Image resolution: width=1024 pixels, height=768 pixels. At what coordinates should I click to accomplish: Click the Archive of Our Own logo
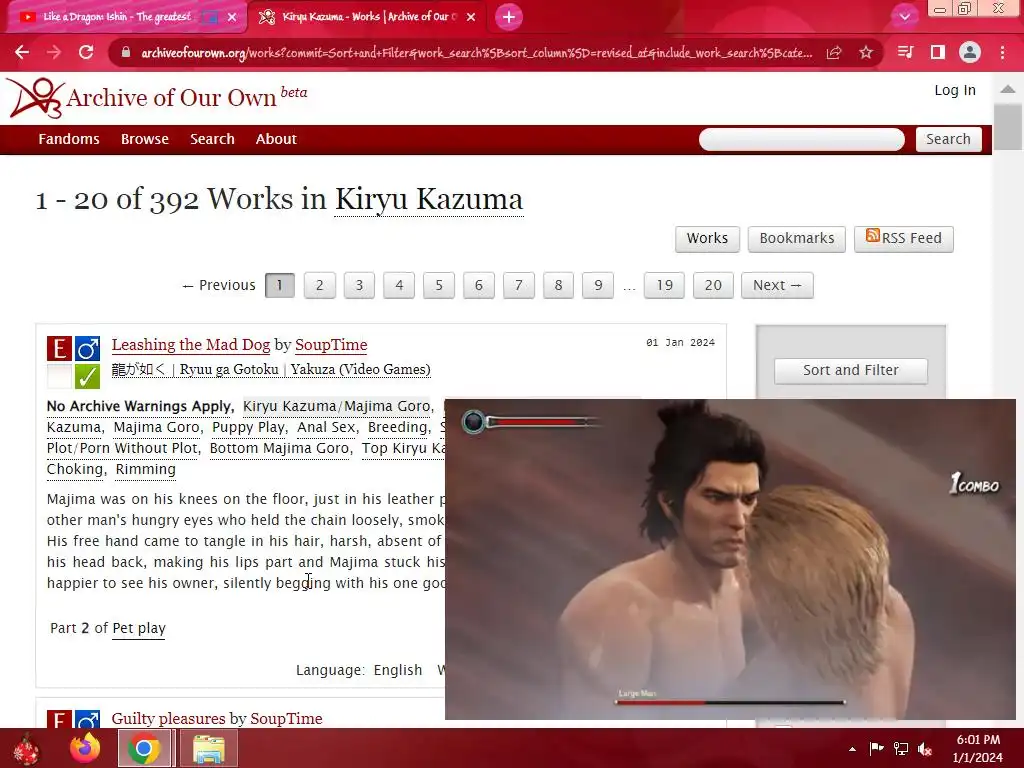157,98
